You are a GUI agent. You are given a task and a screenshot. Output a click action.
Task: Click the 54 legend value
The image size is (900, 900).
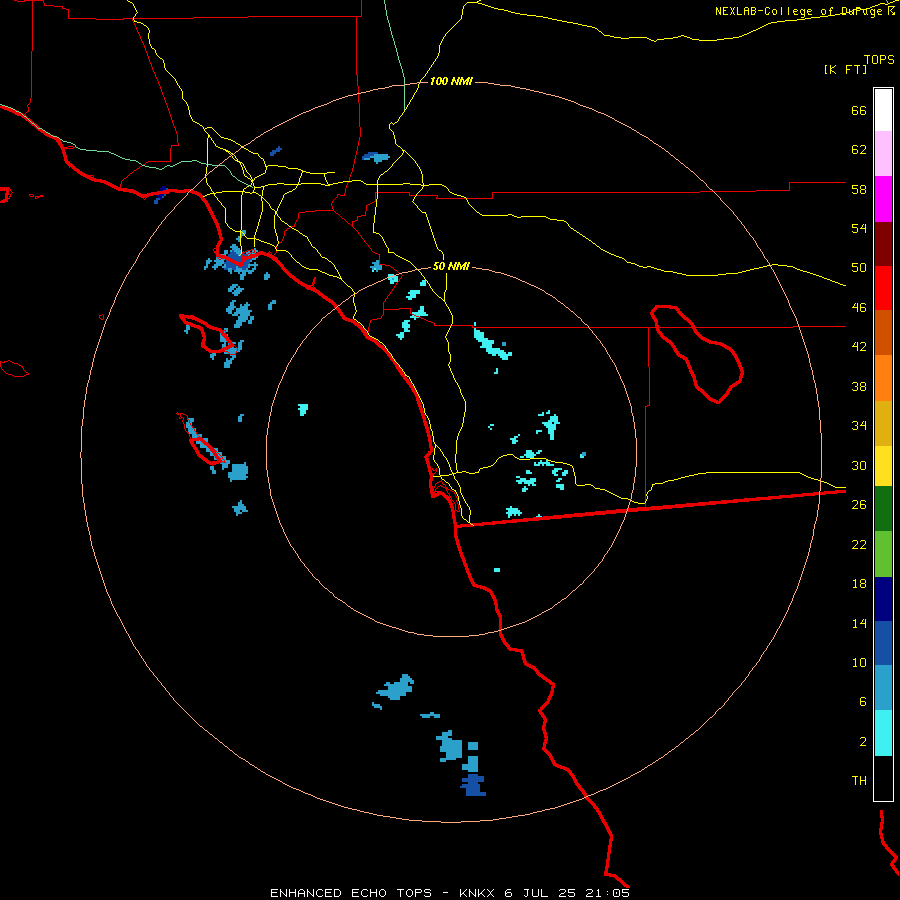pos(859,228)
